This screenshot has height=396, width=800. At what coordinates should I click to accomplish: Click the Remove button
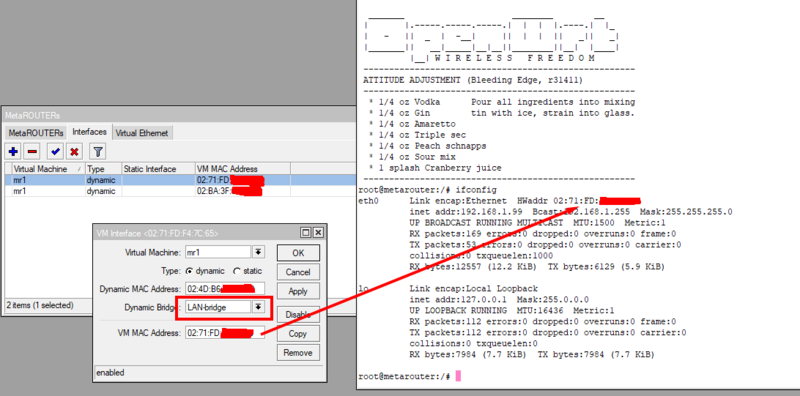pyautogui.click(x=298, y=353)
